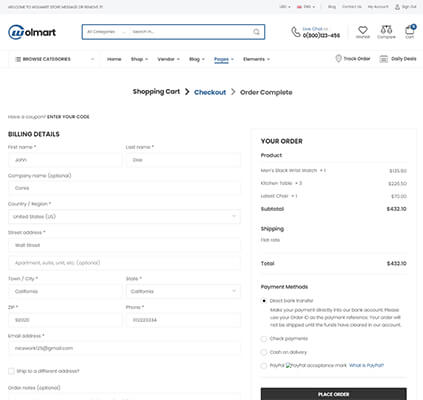Open the wishlist heart icon
The image size is (423, 400).
pos(363,30)
